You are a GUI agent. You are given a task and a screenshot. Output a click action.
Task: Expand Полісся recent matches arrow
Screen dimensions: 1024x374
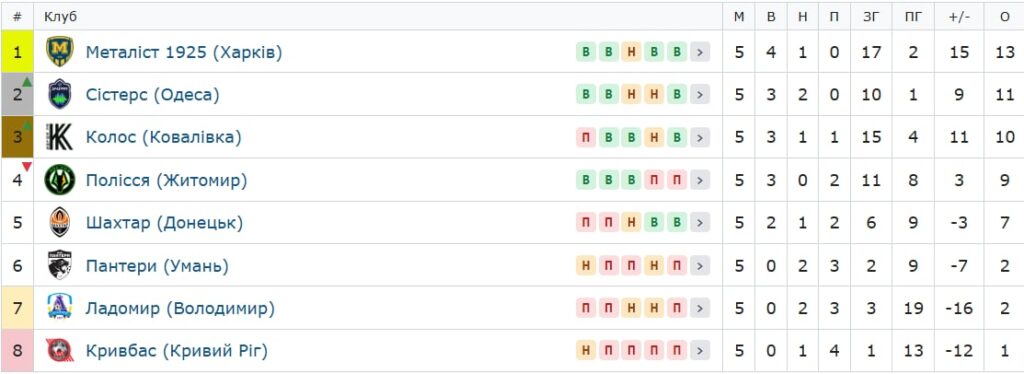[699, 180]
